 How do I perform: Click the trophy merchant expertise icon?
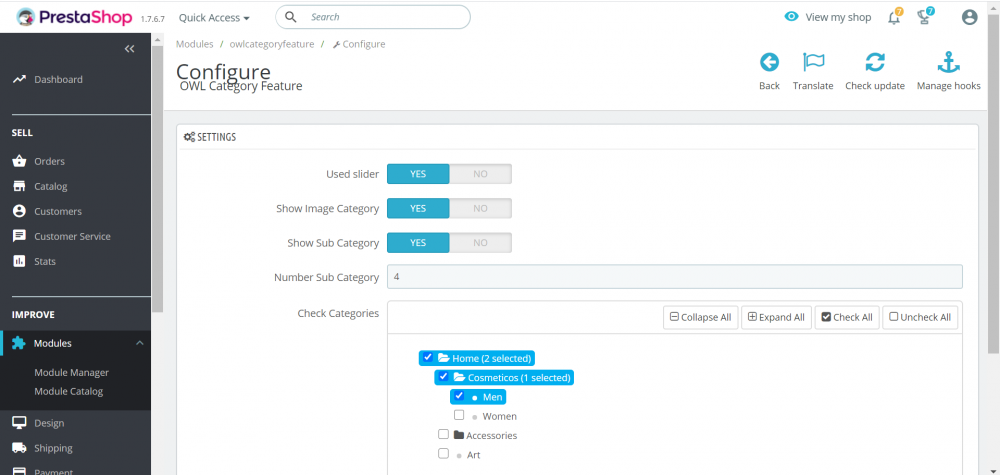pyautogui.click(x=923, y=18)
